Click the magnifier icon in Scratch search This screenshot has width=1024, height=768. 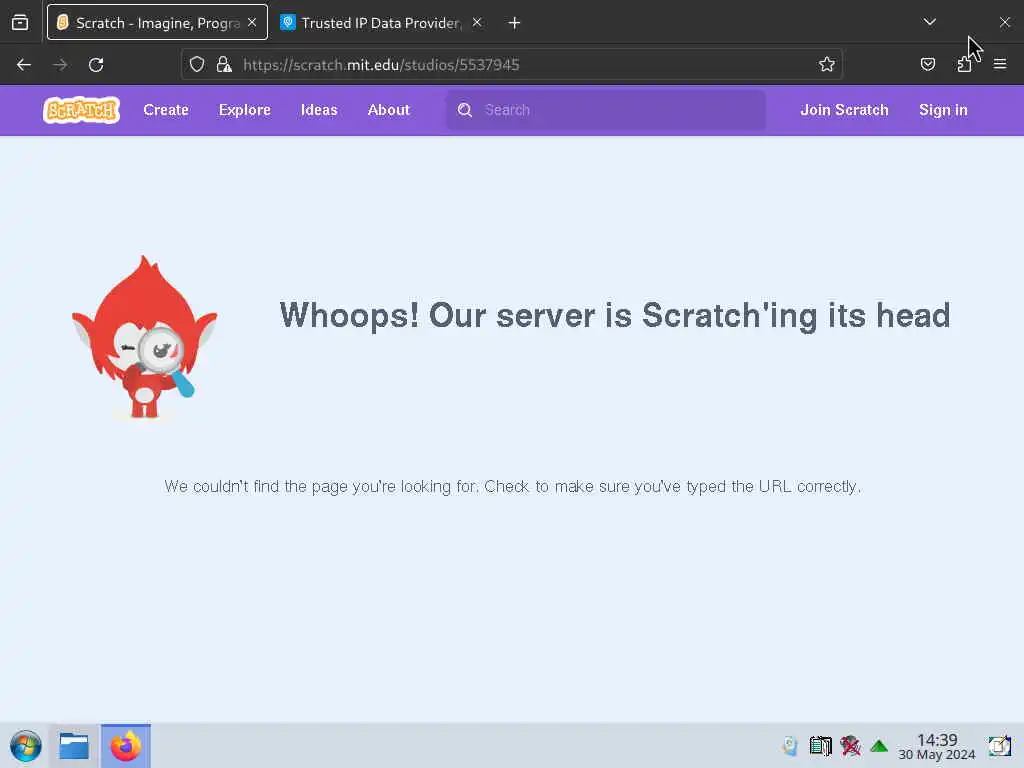(464, 110)
